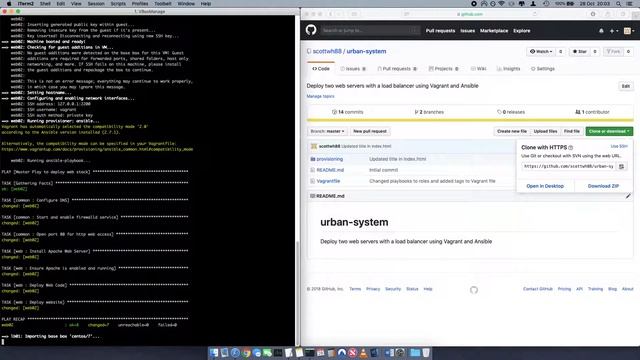
Task: Open Marketplace in GitHub header
Action: point(494,31)
